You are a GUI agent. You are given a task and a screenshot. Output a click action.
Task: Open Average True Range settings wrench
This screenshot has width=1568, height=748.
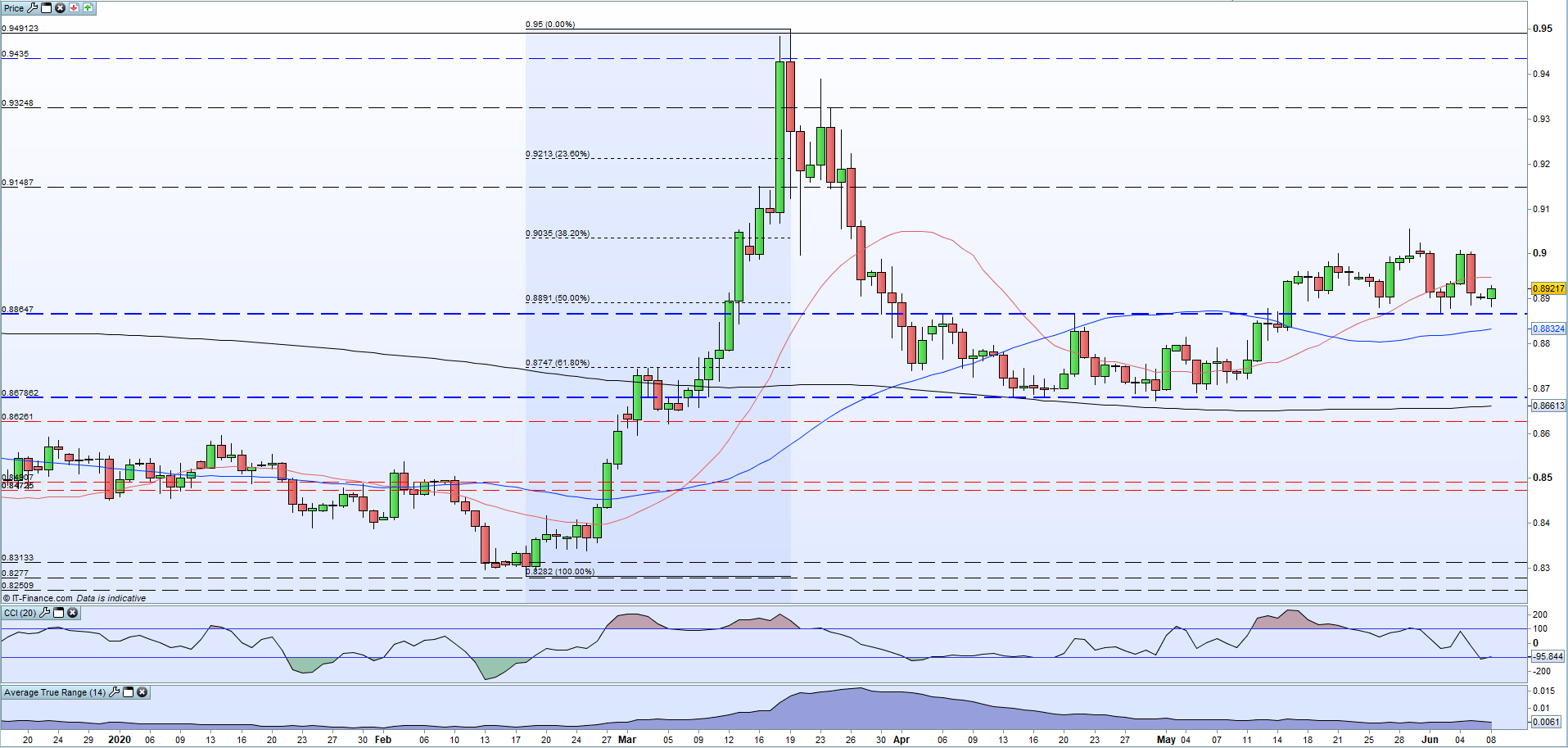point(115,692)
